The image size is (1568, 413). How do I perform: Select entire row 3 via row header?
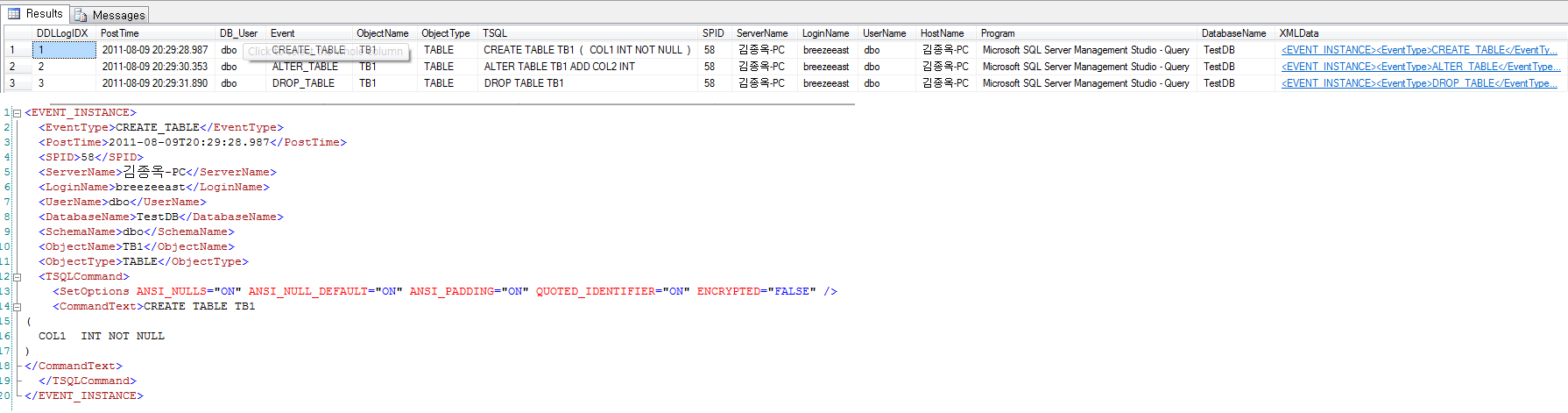[x=18, y=83]
